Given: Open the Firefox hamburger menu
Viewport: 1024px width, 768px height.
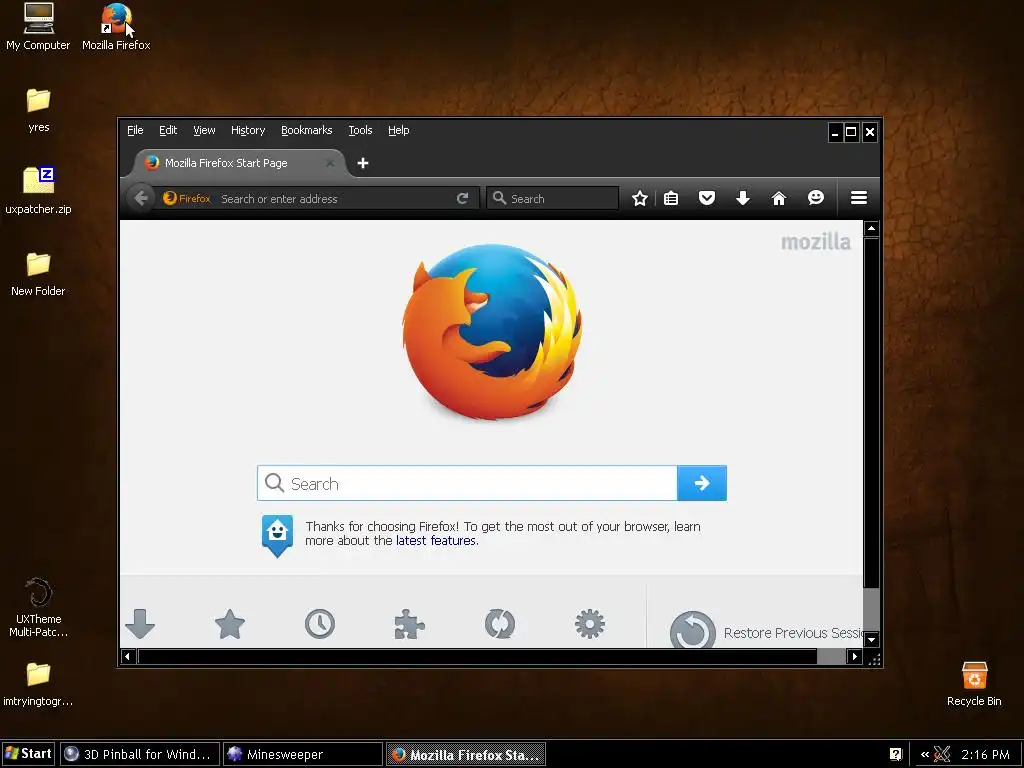Looking at the screenshot, I should pos(859,197).
